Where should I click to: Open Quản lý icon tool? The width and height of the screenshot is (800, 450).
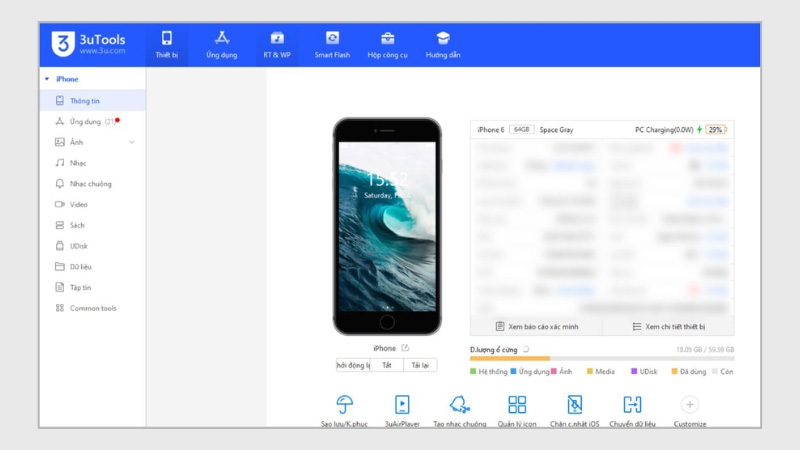click(x=517, y=405)
